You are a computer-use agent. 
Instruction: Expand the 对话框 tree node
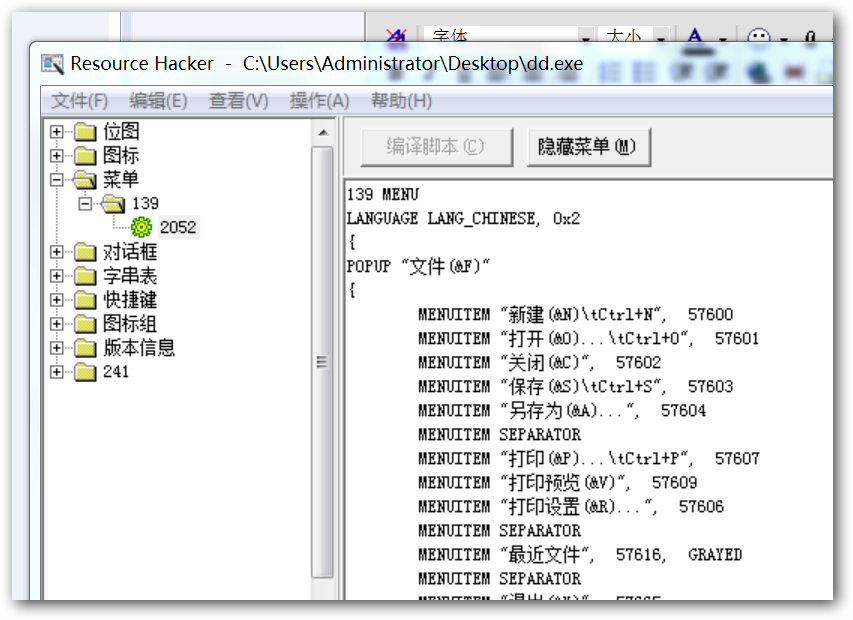pyautogui.click(x=57, y=252)
